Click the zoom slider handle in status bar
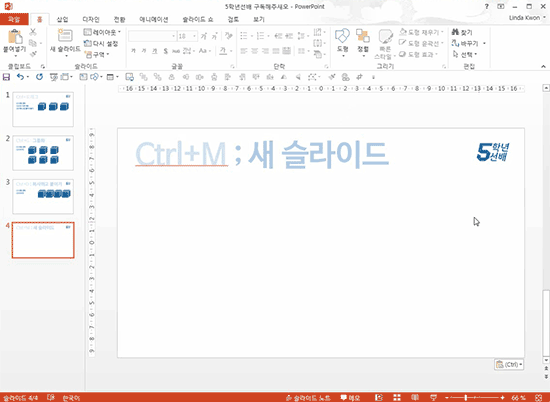Image resolution: width=550 pixels, height=402 pixels. 465,397
